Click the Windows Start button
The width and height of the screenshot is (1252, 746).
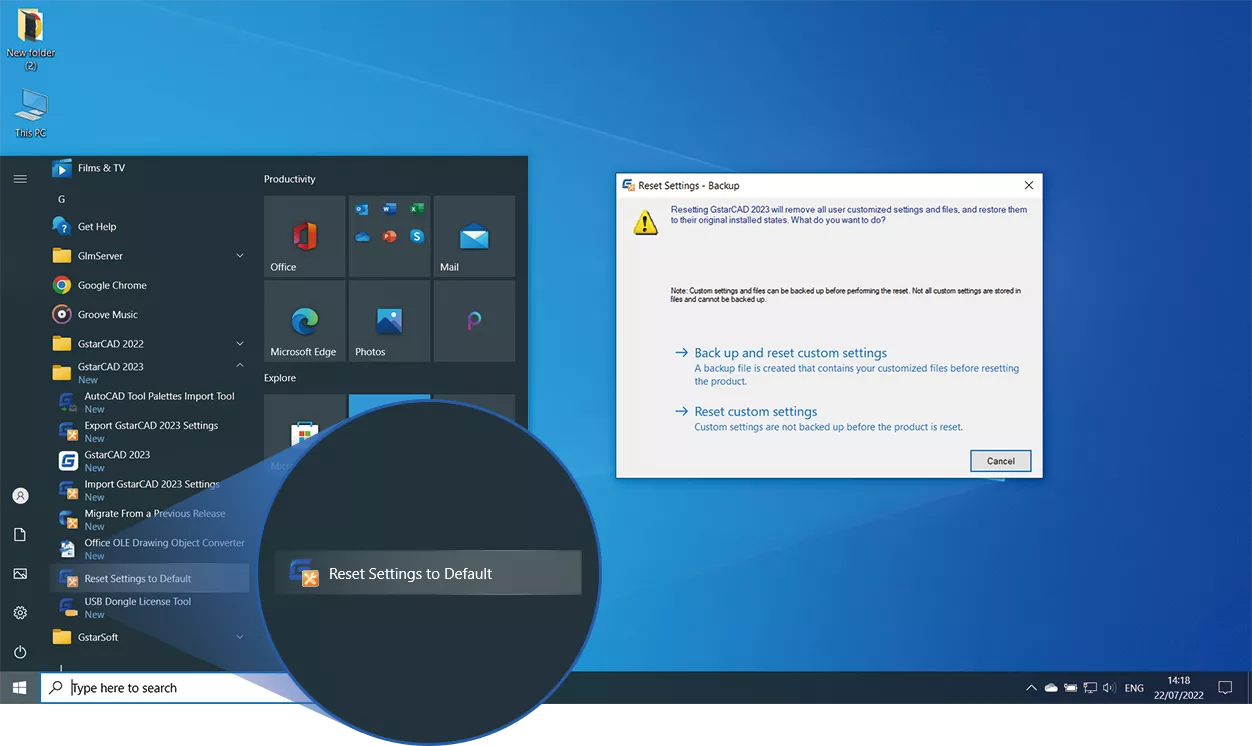click(x=19, y=688)
